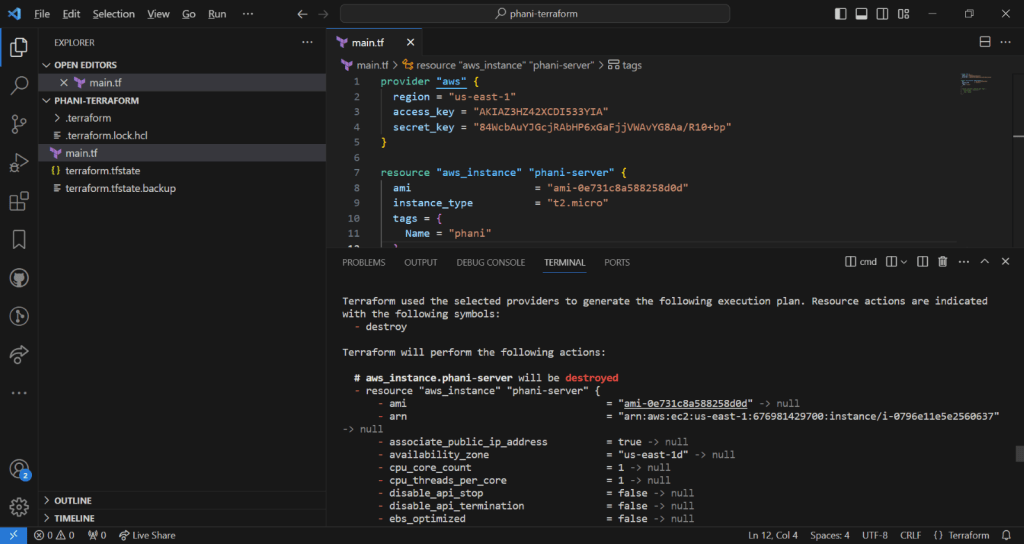
Task: Toggle the primary side bar layout button
Action: pos(840,14)
